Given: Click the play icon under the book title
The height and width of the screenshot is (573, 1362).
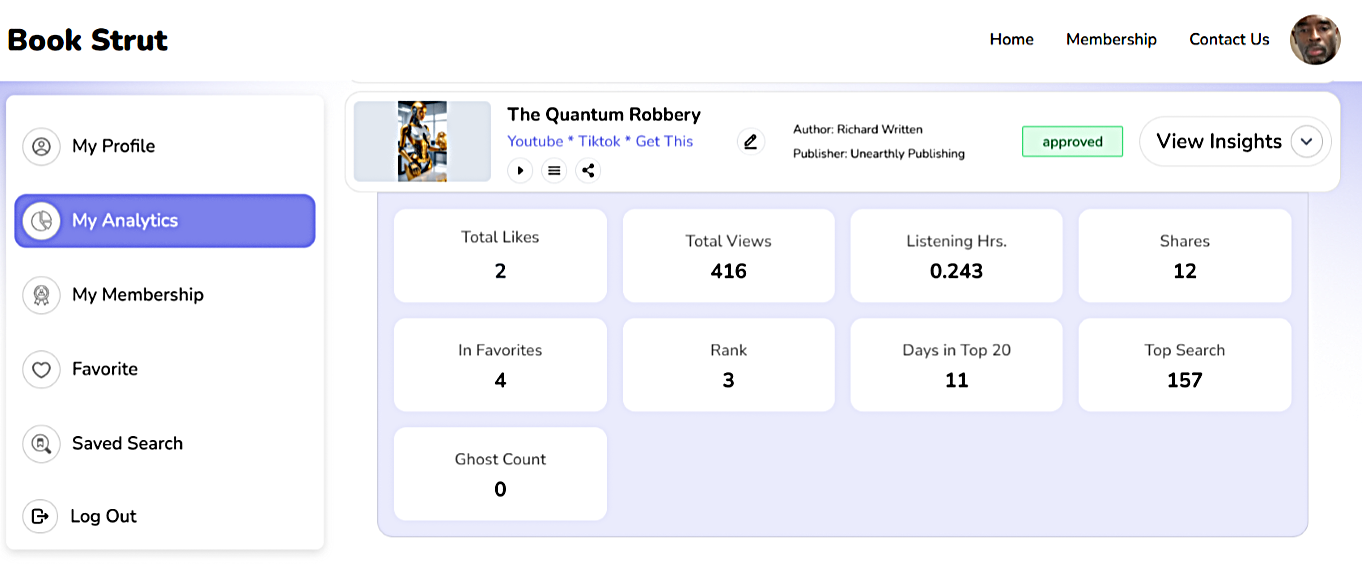Looking at the screenshot, I should tap(520, 170).
